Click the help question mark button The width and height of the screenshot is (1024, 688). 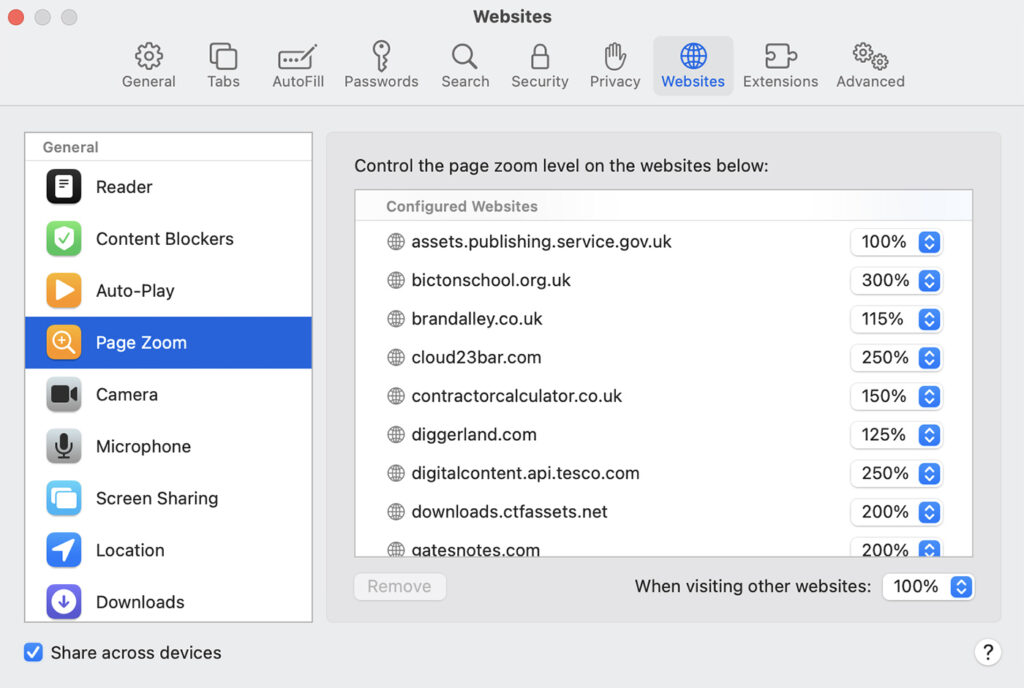pyautogui.click(x=988, y=652)
